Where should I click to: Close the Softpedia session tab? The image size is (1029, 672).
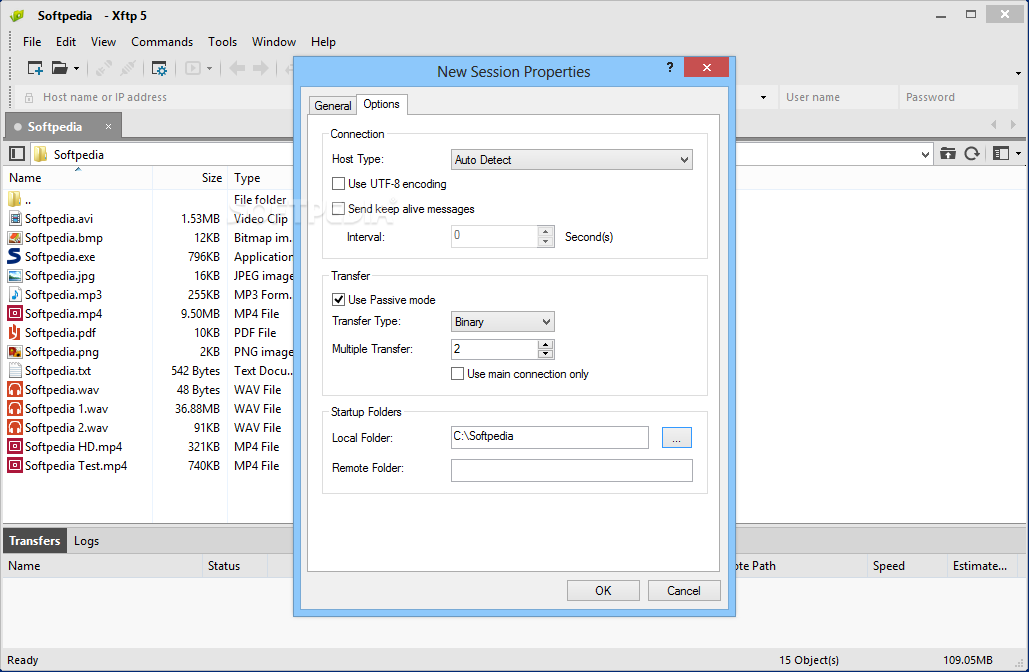(x=108, y=127)
